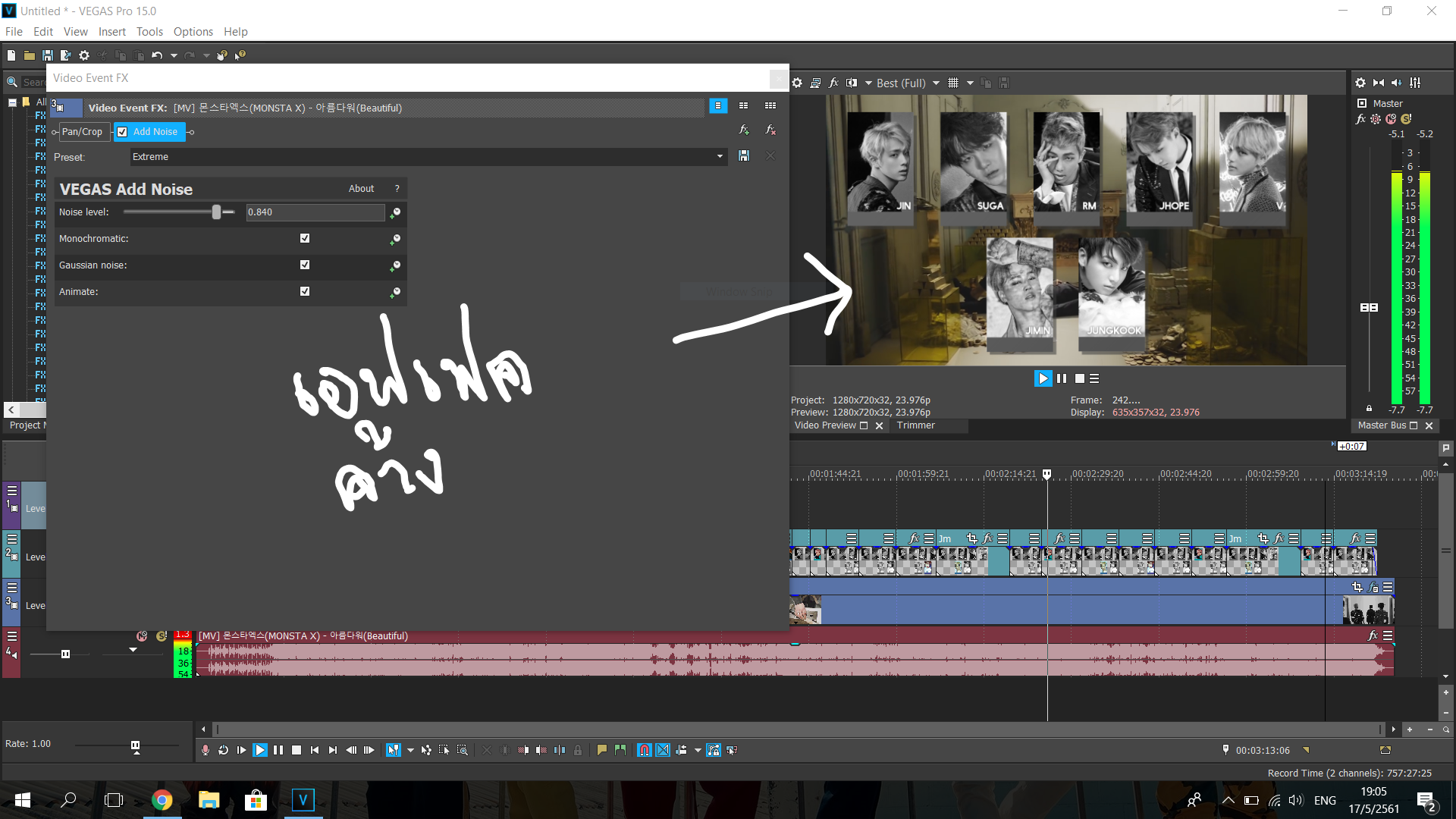The height and width of the screenshot is (819, 1456).
Task: Open the Edit menu
Action: 43,32
